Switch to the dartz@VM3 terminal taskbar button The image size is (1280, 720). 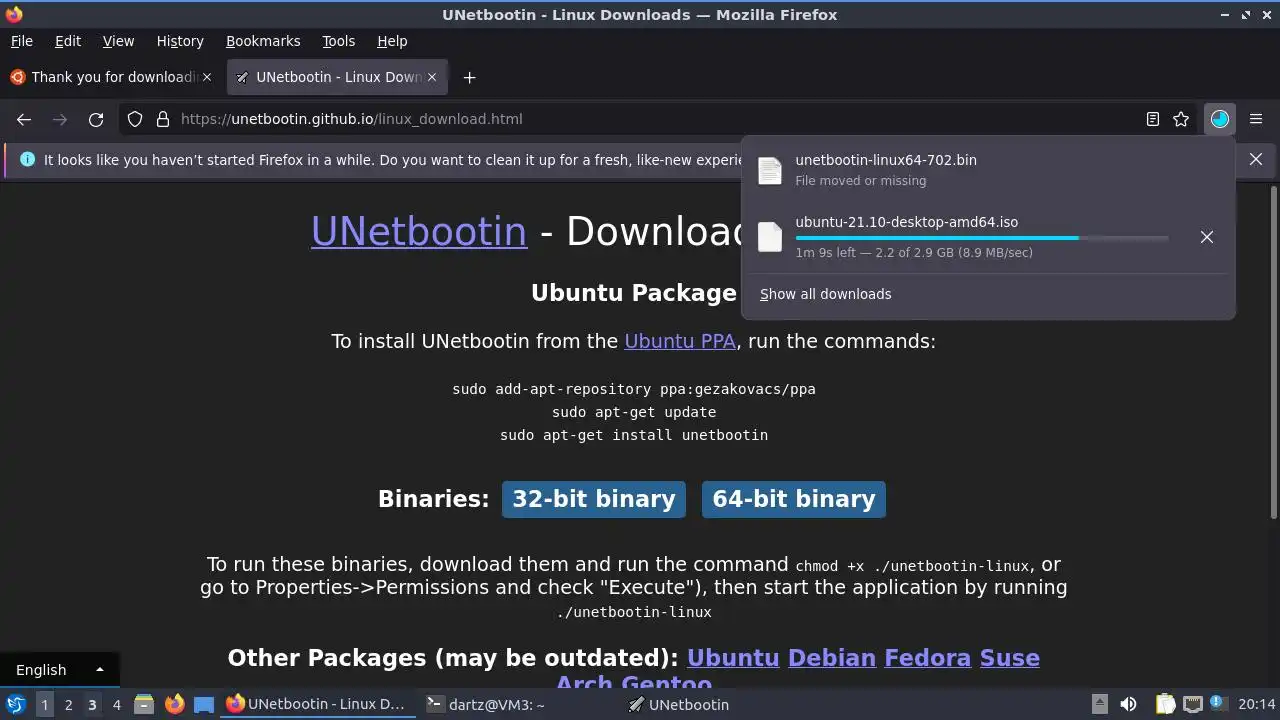pyautogui.click(x=517, y=704)
